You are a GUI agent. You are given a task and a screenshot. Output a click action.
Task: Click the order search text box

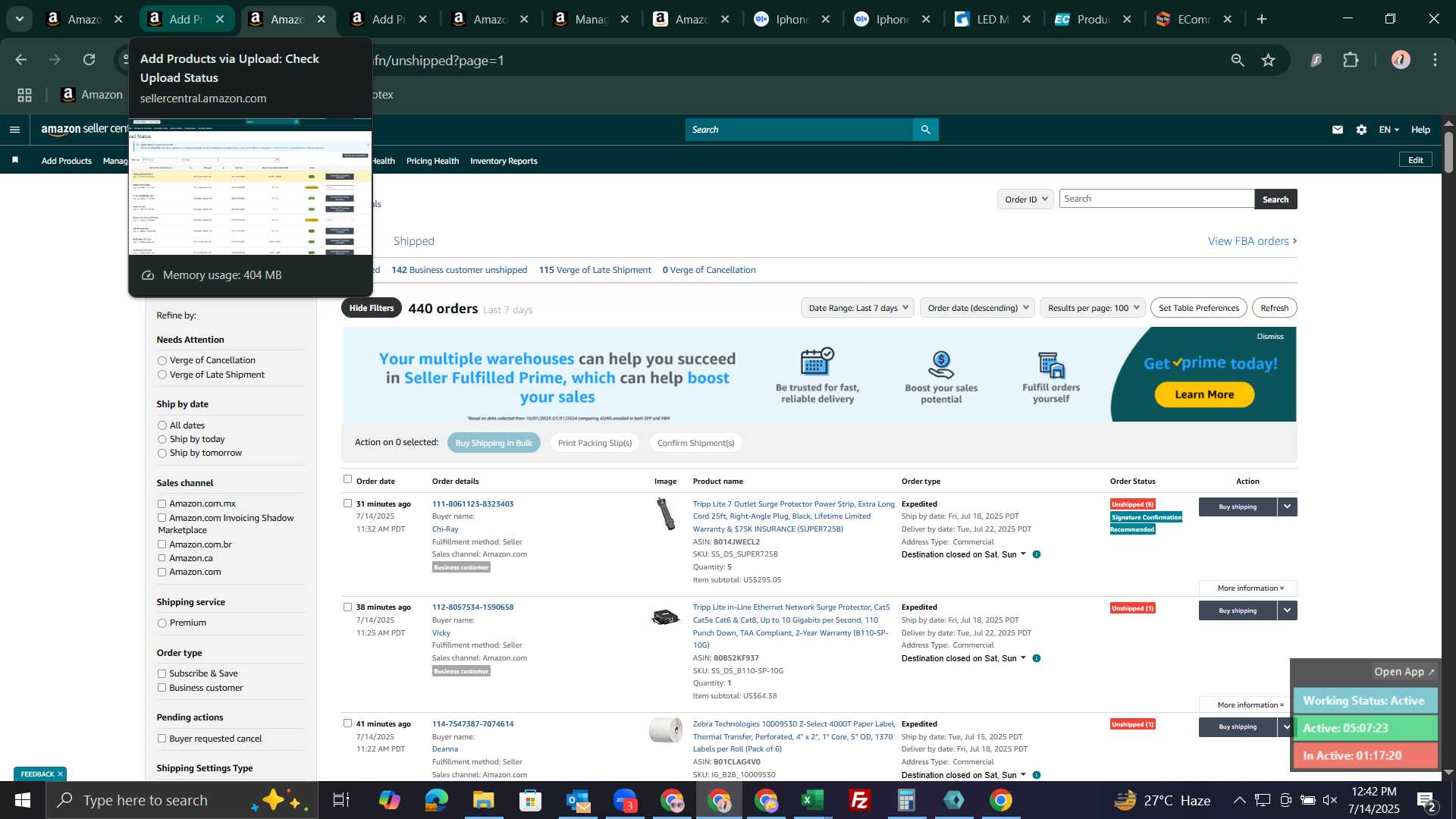1156,199
